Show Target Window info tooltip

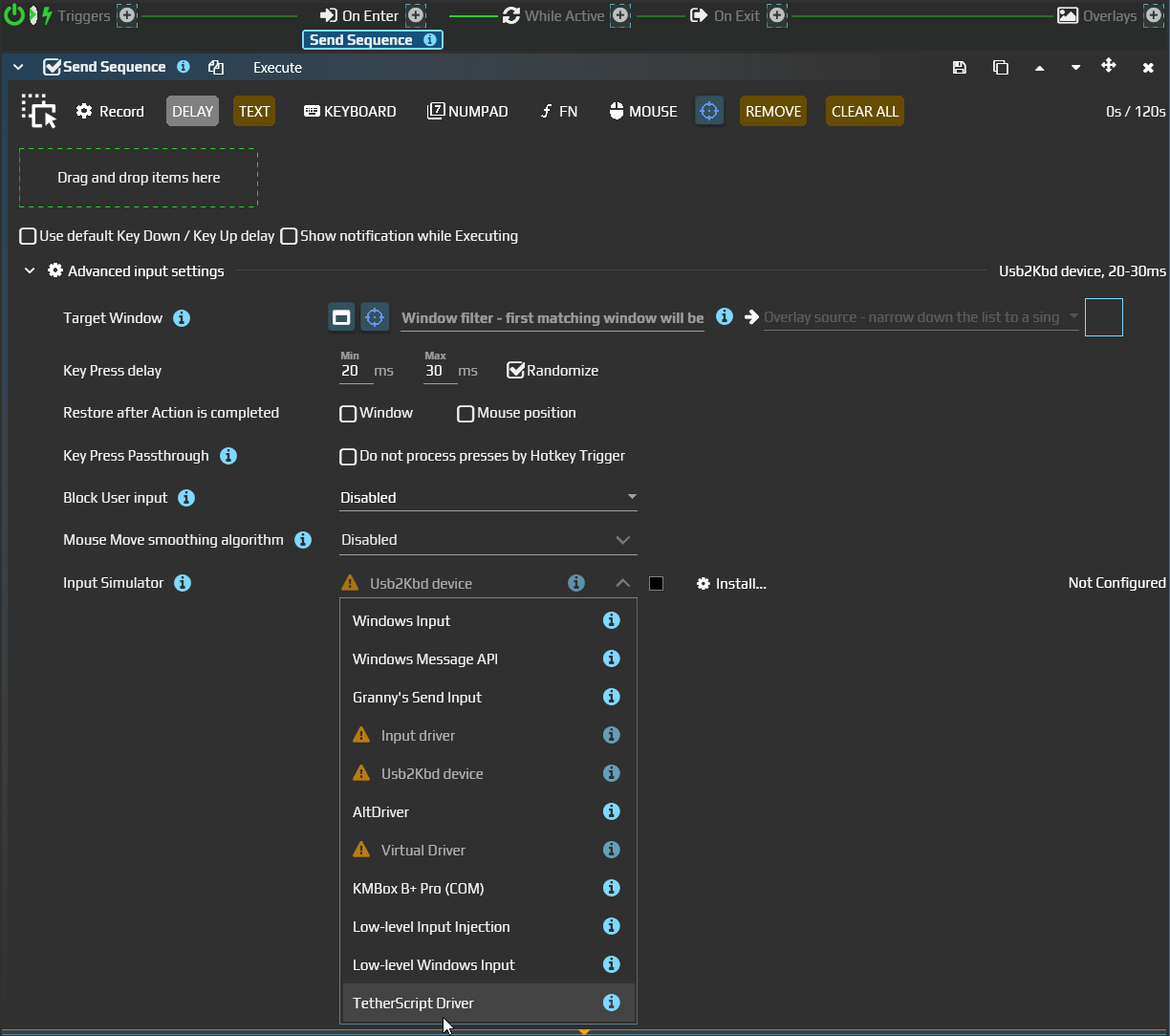tap(182, 318)
